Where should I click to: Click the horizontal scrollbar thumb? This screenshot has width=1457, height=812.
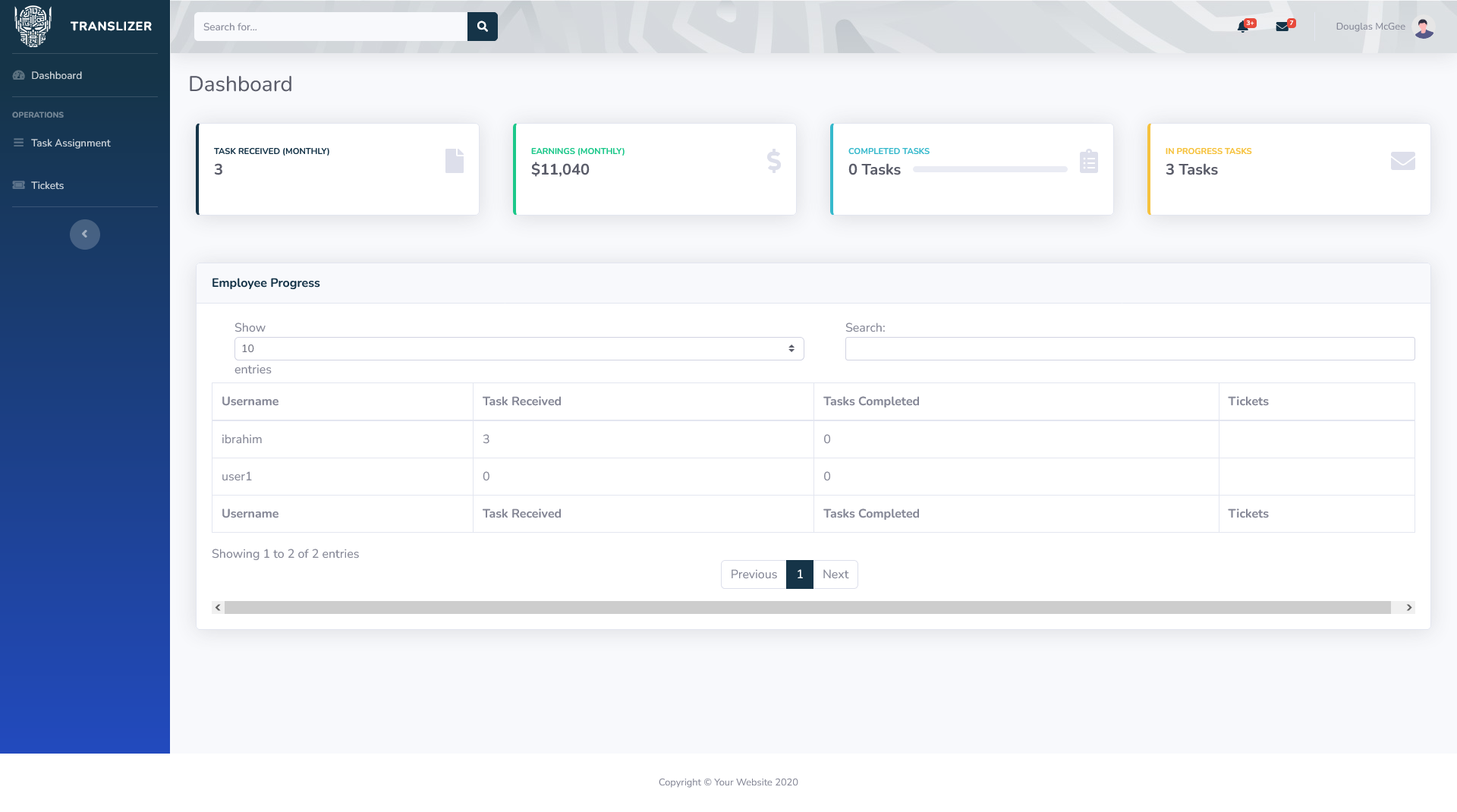click(807, 608)
